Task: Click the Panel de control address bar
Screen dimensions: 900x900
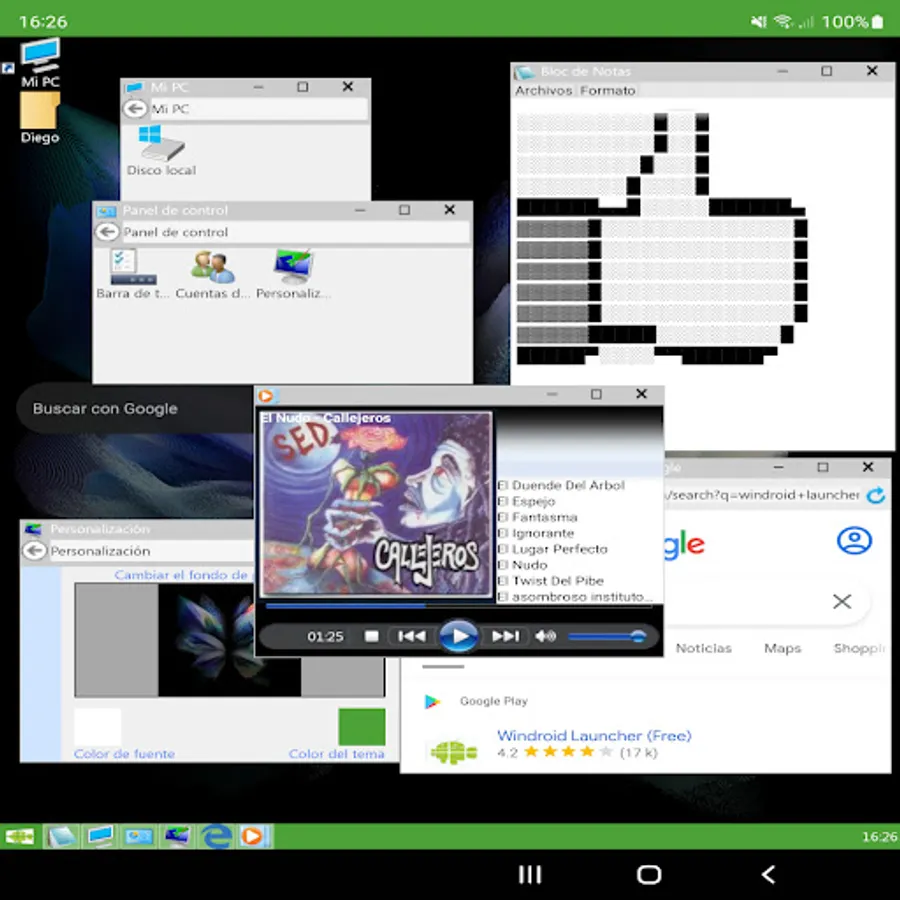Action: [295, 232]
